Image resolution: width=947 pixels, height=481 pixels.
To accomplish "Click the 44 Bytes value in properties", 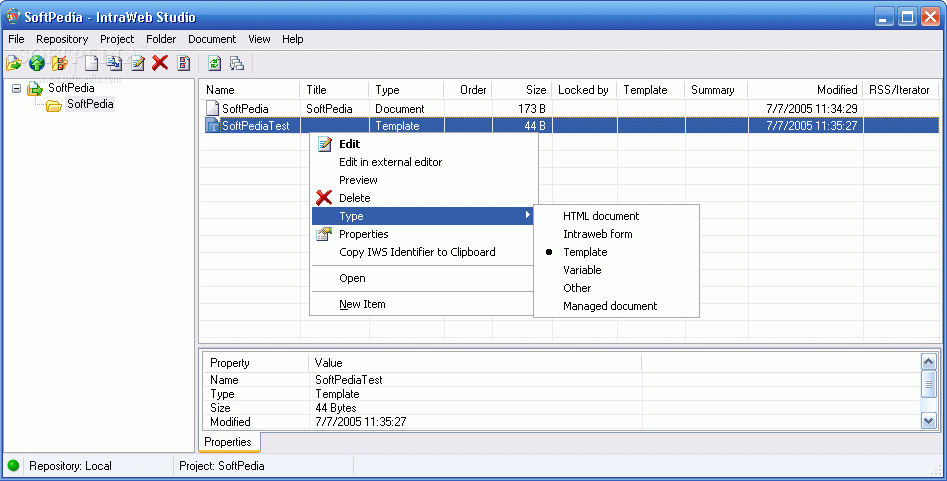I will (336, 408).
